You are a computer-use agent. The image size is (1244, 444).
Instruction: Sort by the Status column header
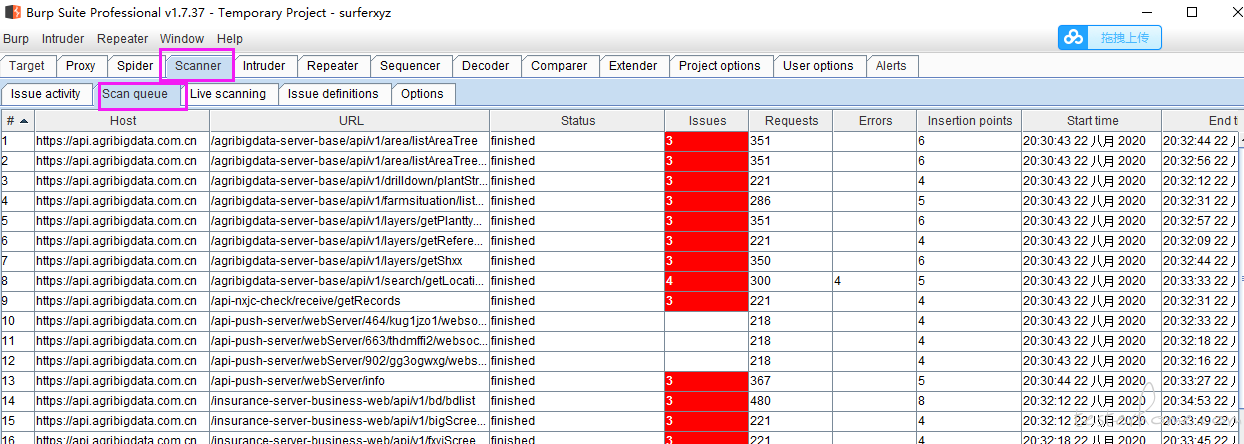coord(577,121)
